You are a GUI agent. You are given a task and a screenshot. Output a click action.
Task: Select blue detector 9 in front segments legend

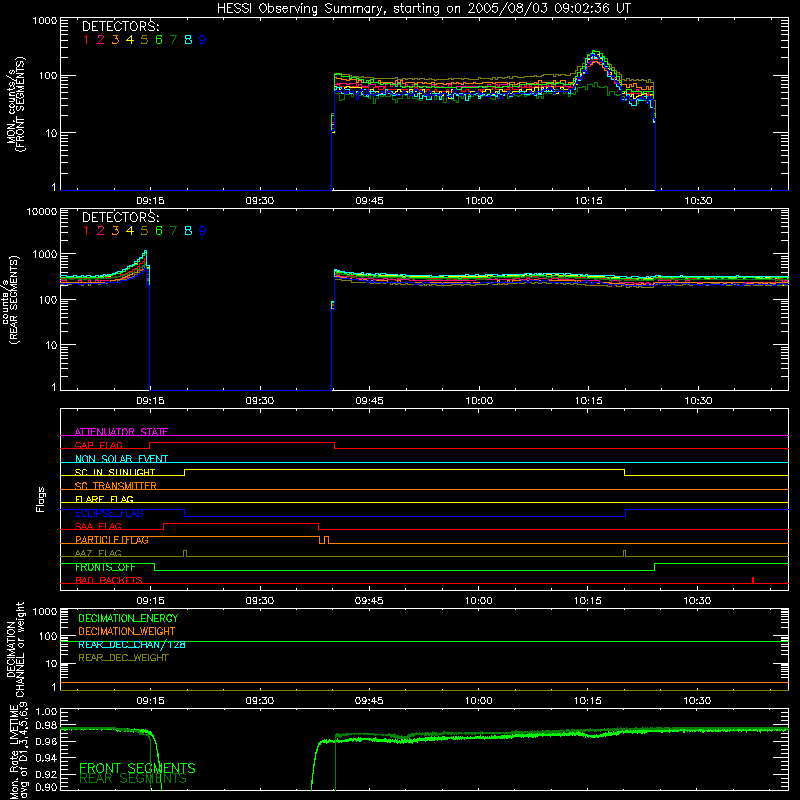203,40
